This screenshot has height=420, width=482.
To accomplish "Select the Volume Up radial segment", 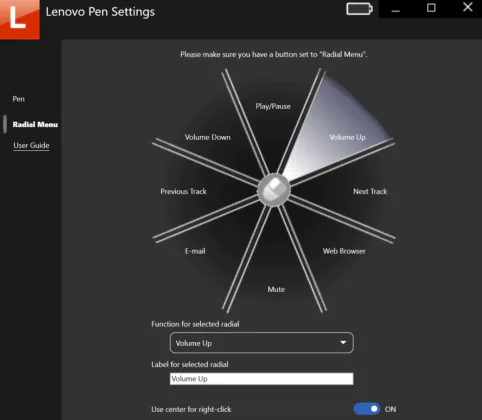I will click(x=347, y=137).
